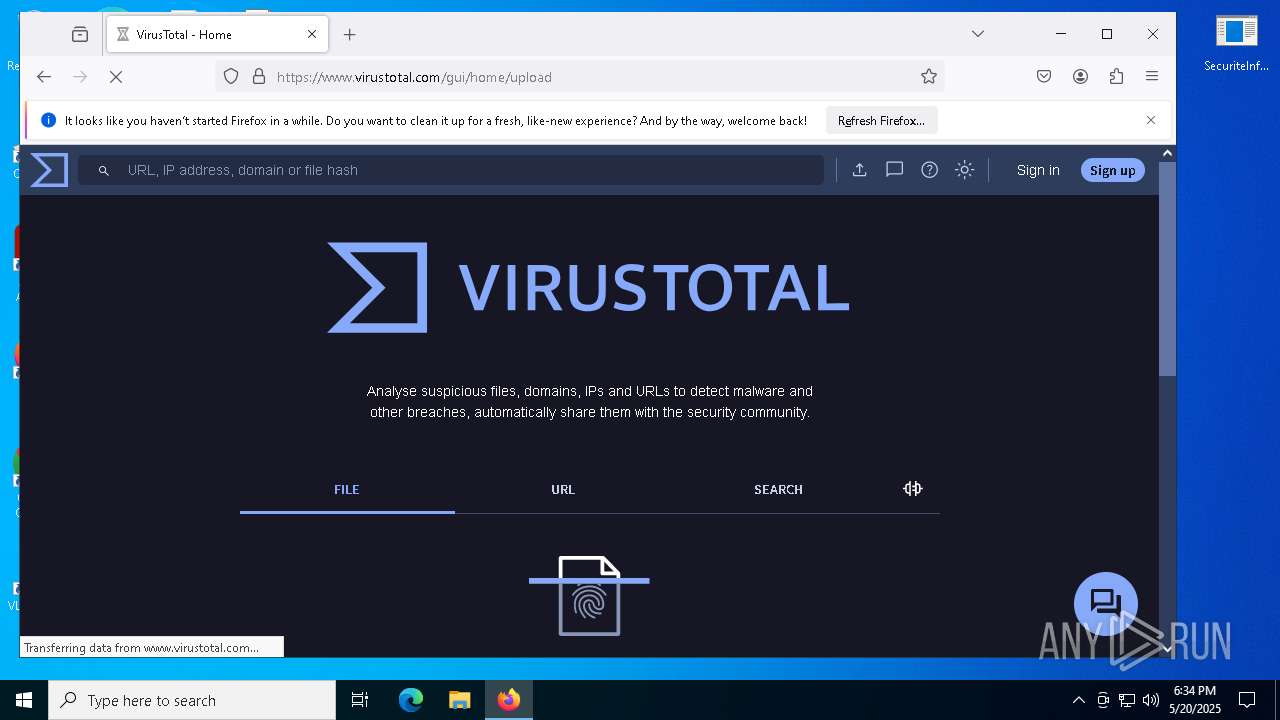Open the API bracket icon tab
The height and width of the screenshot is (720, 1280).
[x=912, y=489]
